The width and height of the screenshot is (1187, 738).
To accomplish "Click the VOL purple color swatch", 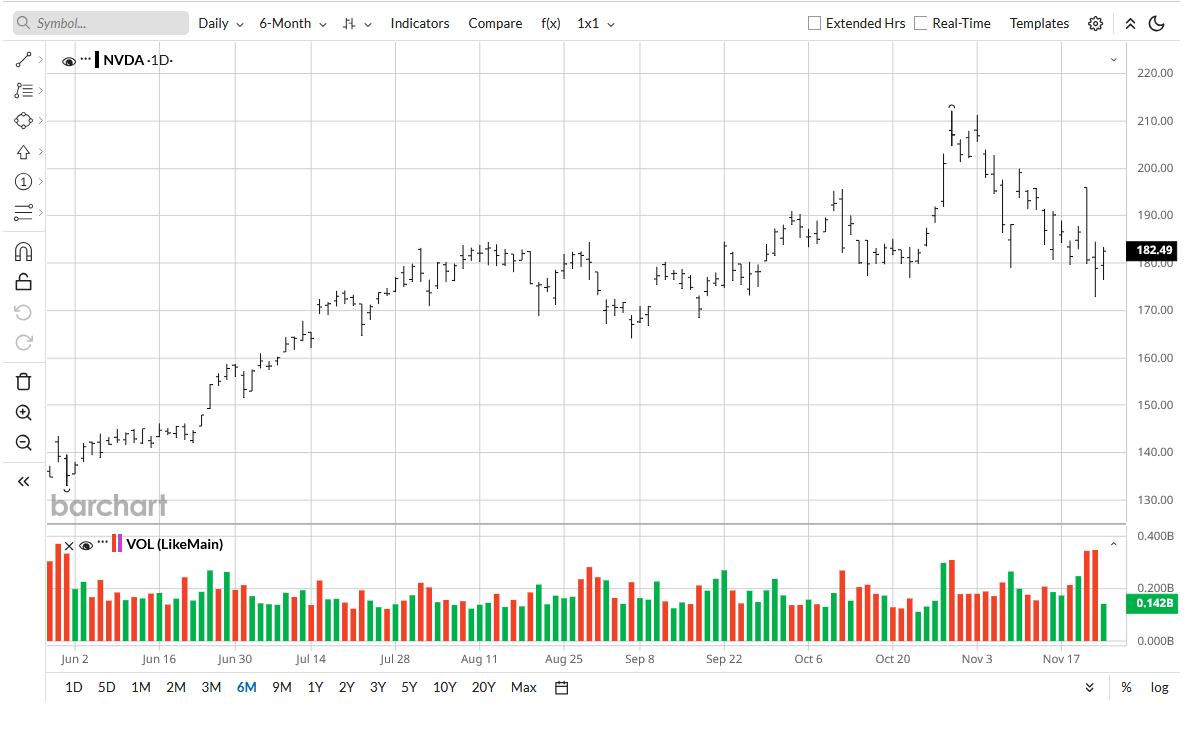I will pyautogui.click(x=120, y=543).
